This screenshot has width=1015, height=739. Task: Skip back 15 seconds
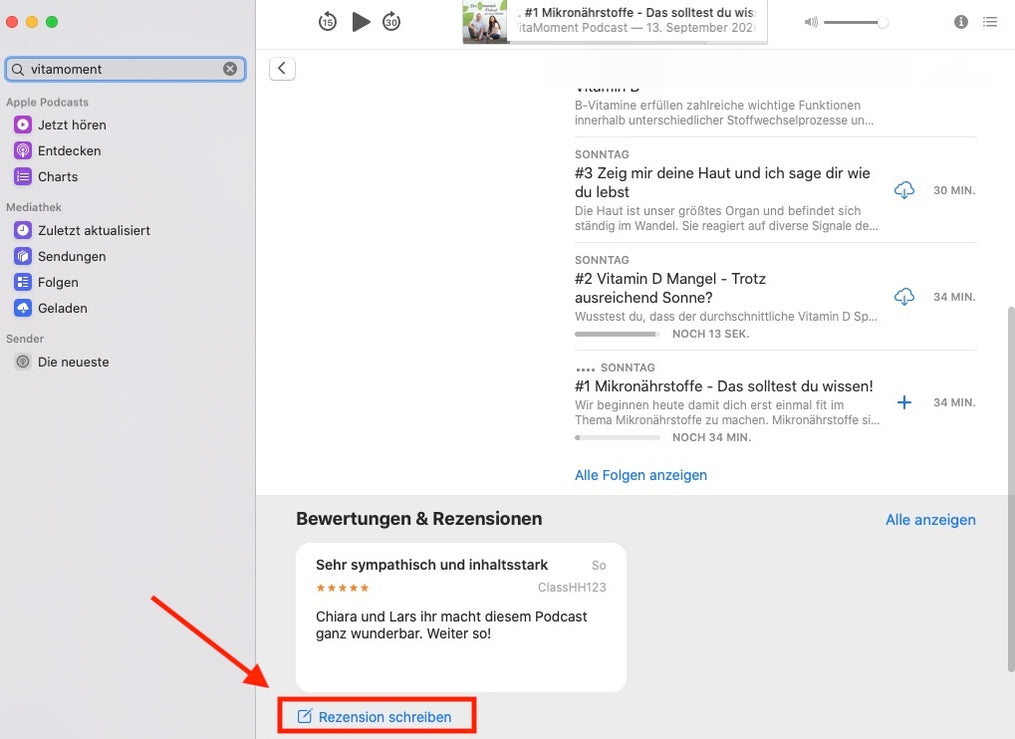pos(328,21)
